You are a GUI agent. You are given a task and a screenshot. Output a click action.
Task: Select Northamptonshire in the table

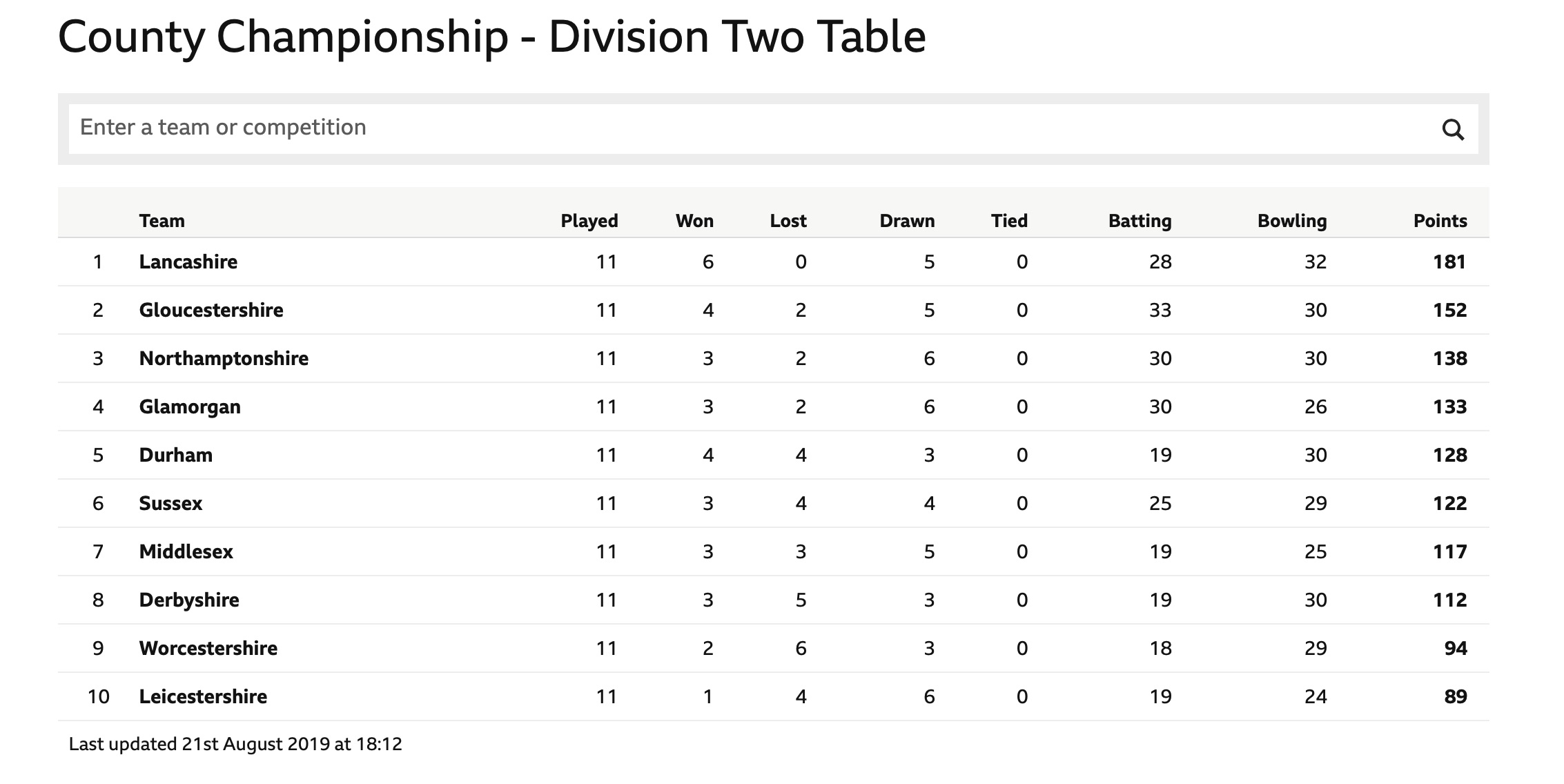coord(224,358)
